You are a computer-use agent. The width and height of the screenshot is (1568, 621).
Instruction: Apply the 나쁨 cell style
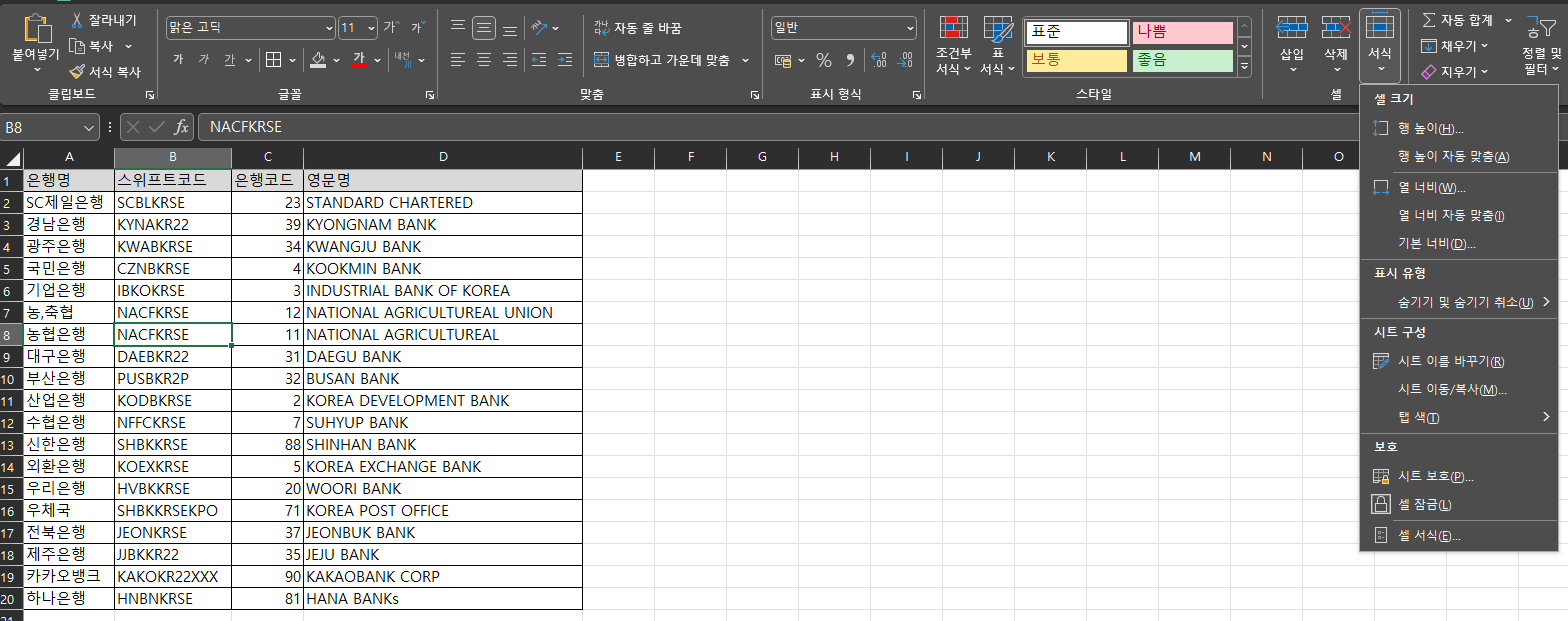click(1182, 32)
